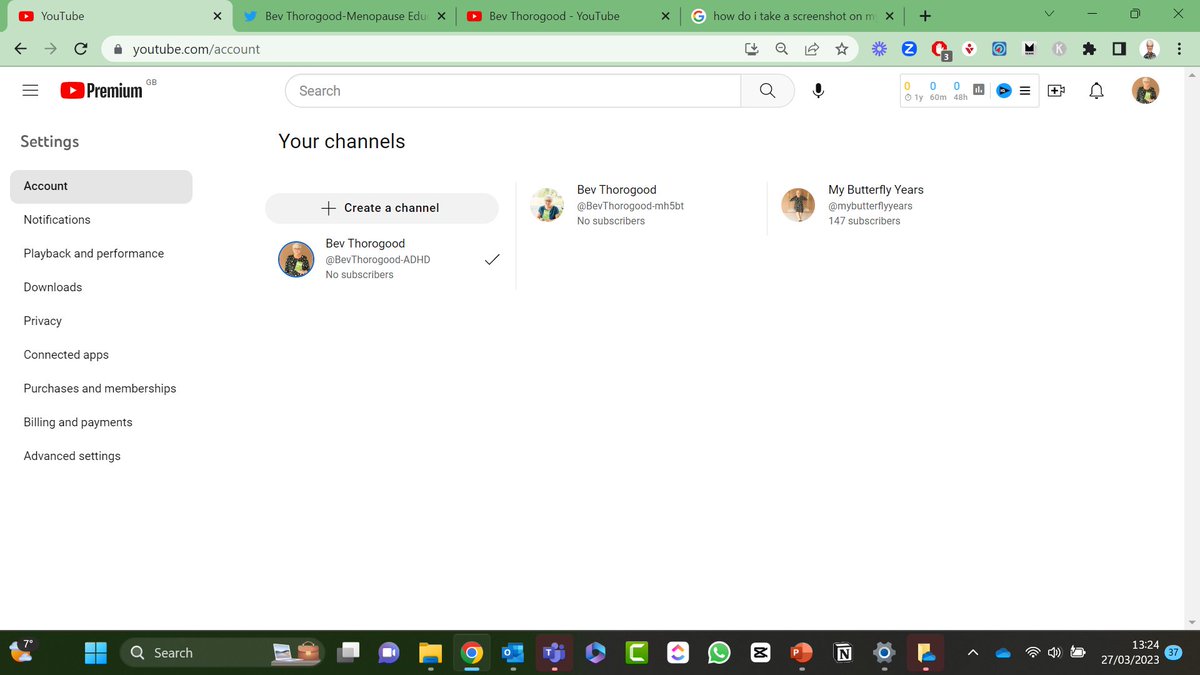Open Billing and payments settings

pyautogui.click(x=101, y=422)
